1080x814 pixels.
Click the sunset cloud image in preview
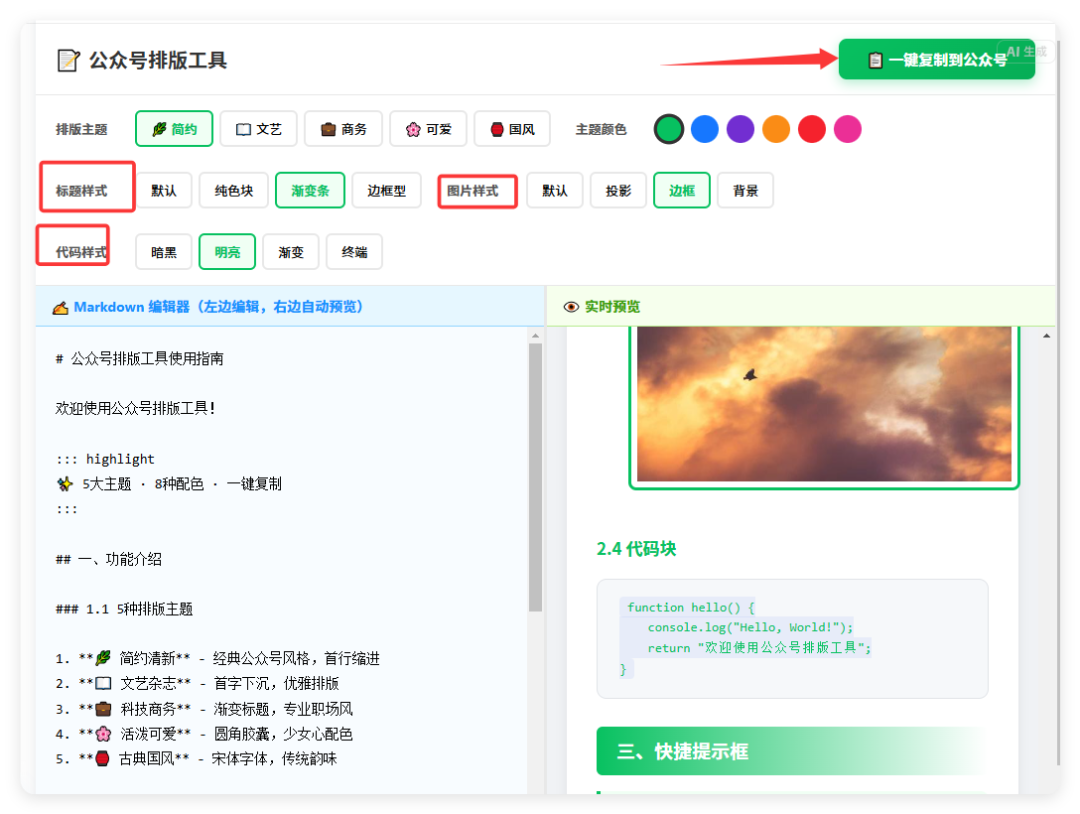(x=824, y=404)
